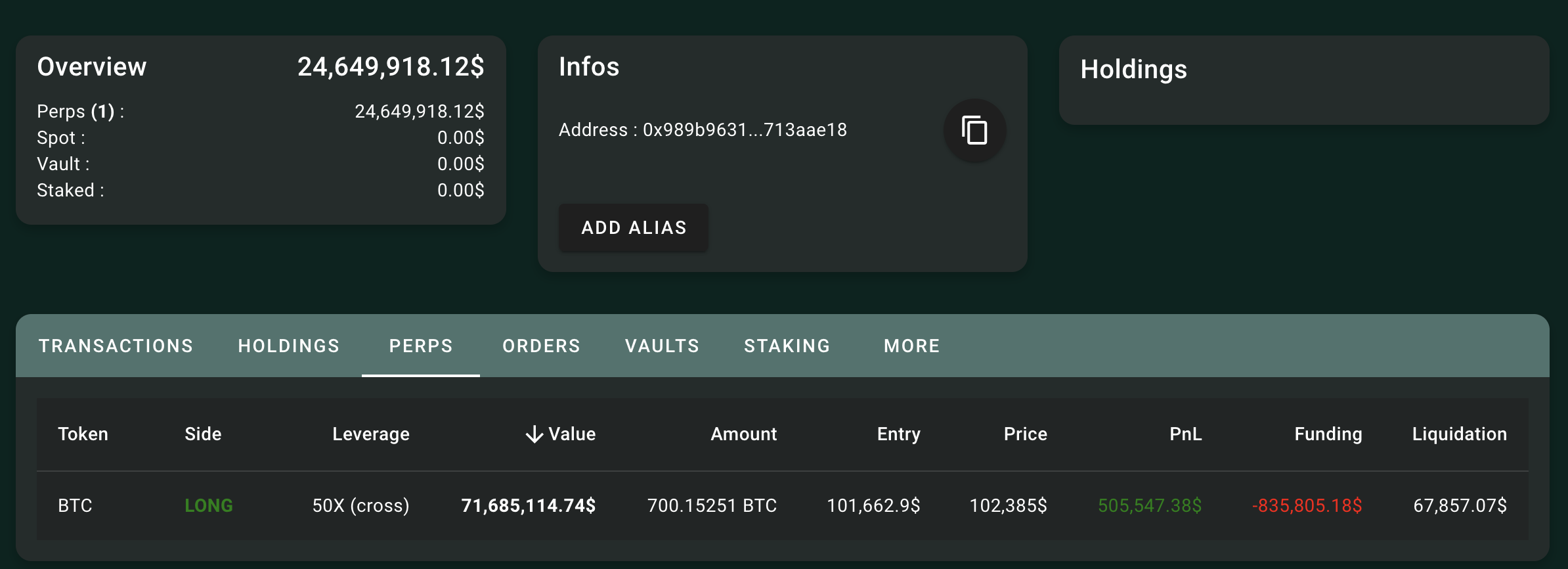This screenshot has width=1568, height=569.
Task: Copy the wallet address with the clipboard icon
Action: pyautogui.click(x=974, y=130)
